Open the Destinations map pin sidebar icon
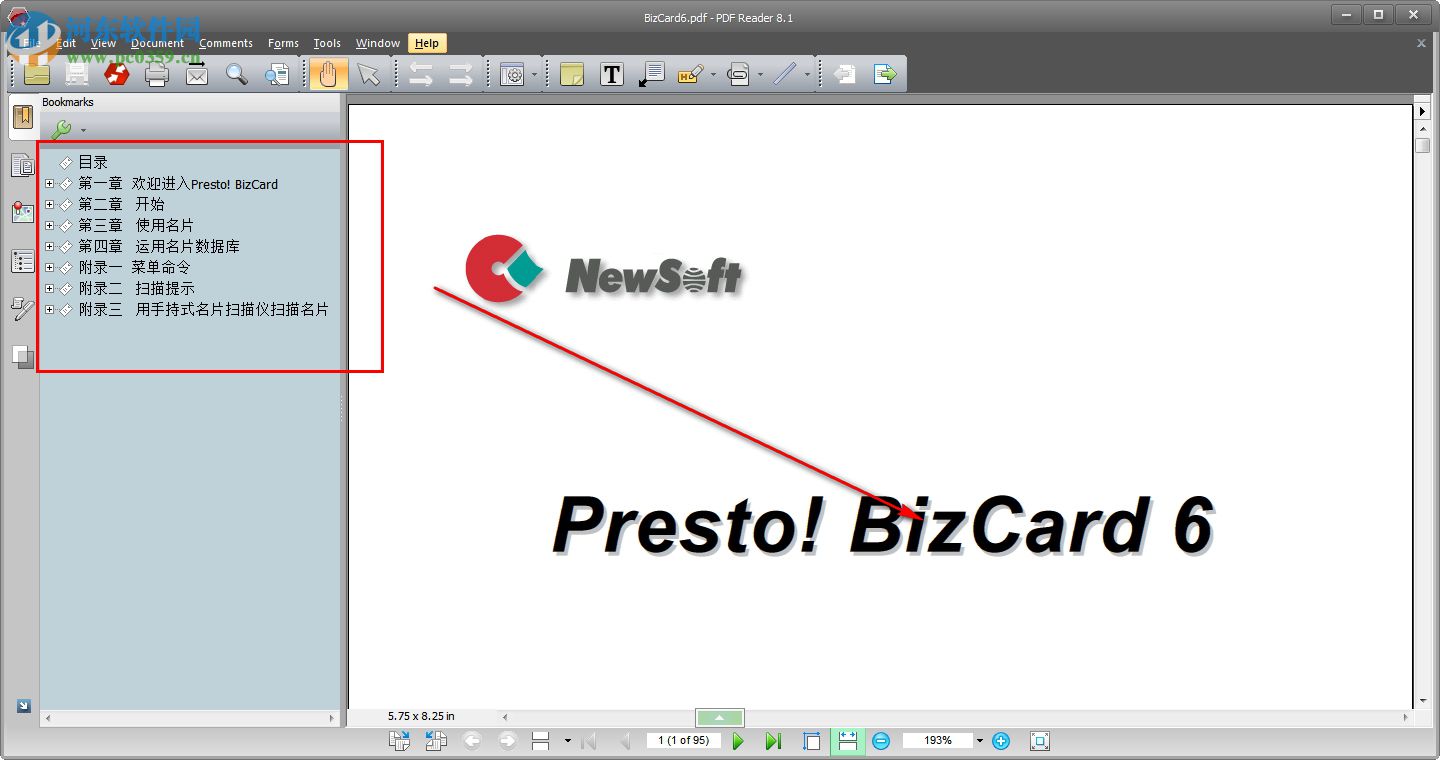Image resolution: width=1440 pixels, height=760 pixels. pyautogui.click(x=22, y=213)
